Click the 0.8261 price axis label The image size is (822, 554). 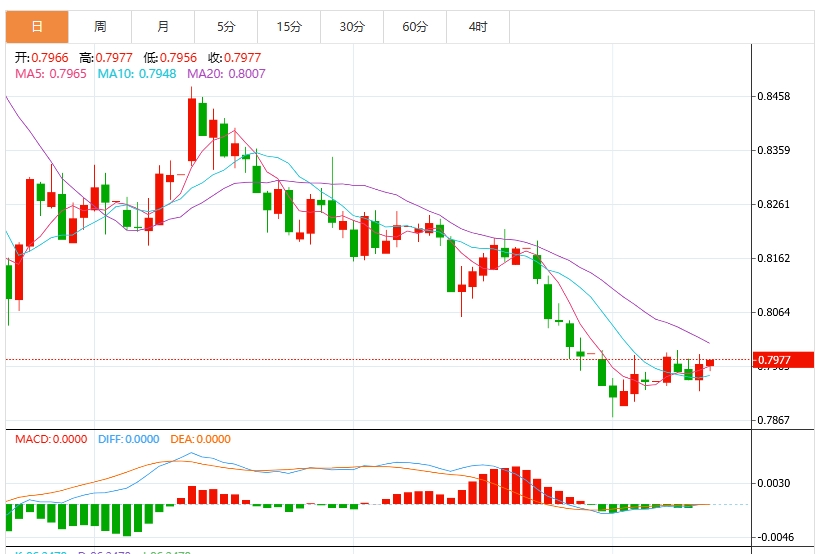click(773, 204)
